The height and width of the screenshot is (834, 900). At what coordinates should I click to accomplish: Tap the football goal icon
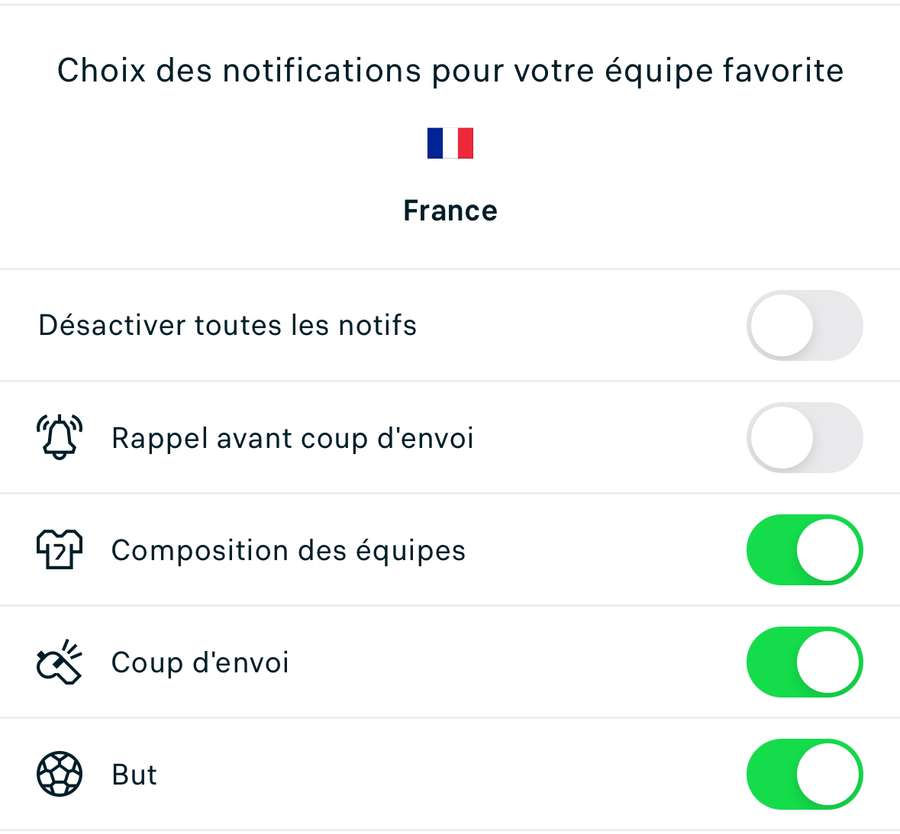pyautogui.click(x=60, y=774)
